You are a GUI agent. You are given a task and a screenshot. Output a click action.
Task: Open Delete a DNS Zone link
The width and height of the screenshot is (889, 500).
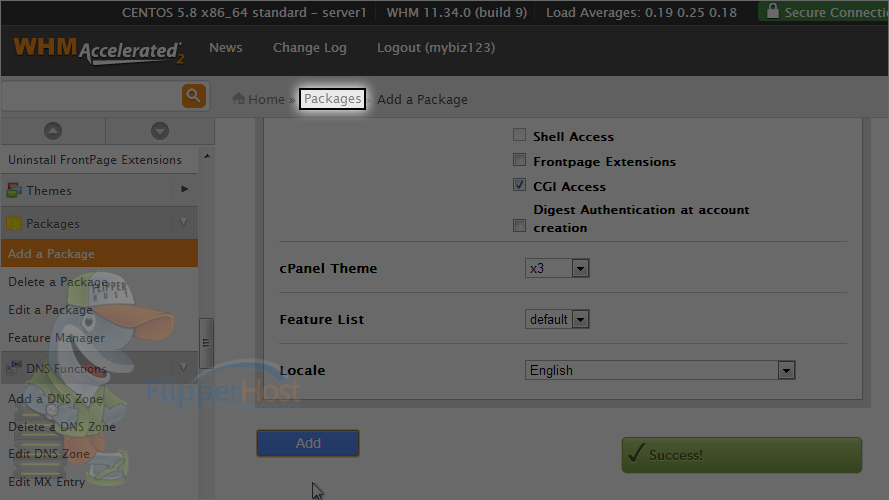pyautogui.click(x=62, y=426)
